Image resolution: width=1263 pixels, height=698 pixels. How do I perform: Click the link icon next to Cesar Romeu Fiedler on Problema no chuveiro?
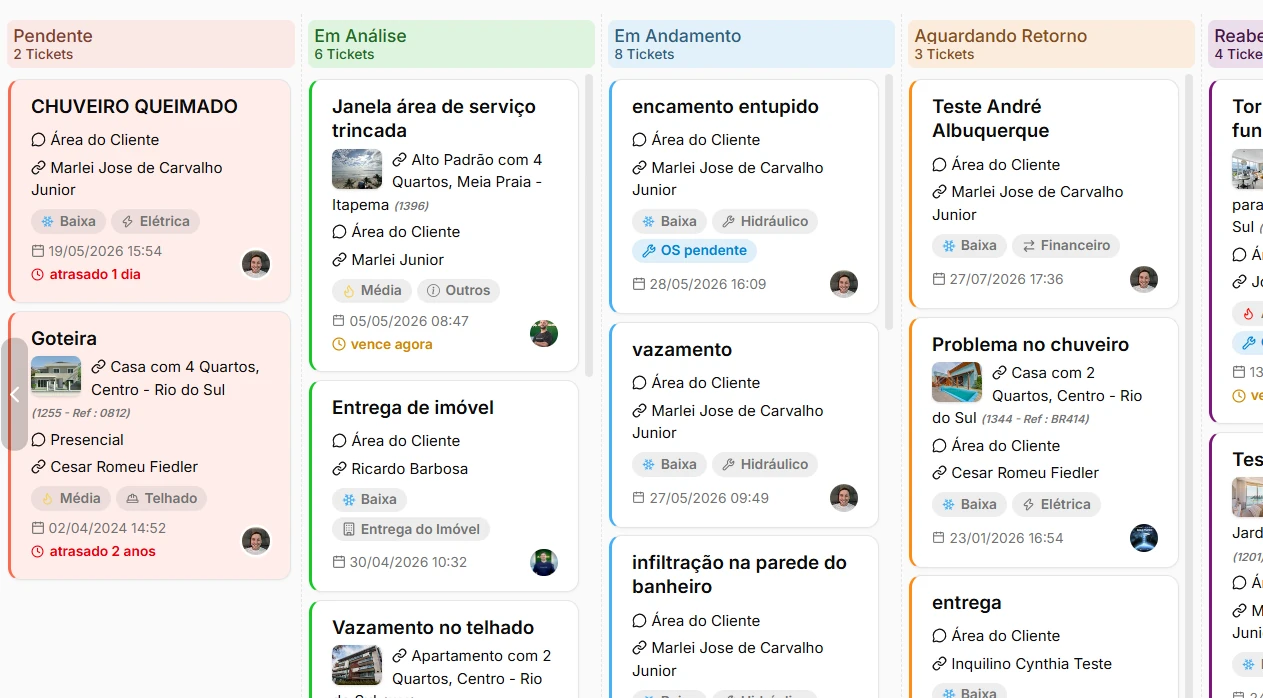click(x=939, y=473)
